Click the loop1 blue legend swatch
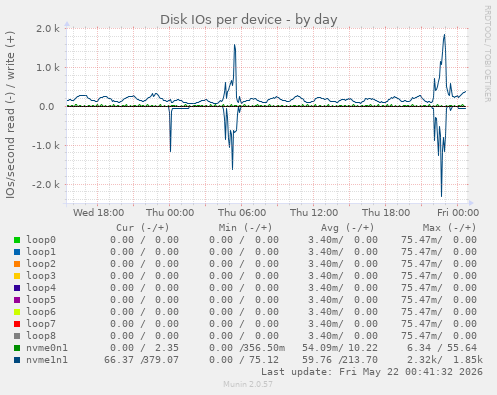Viewport: 497px width, 395px height. [17, 252]
